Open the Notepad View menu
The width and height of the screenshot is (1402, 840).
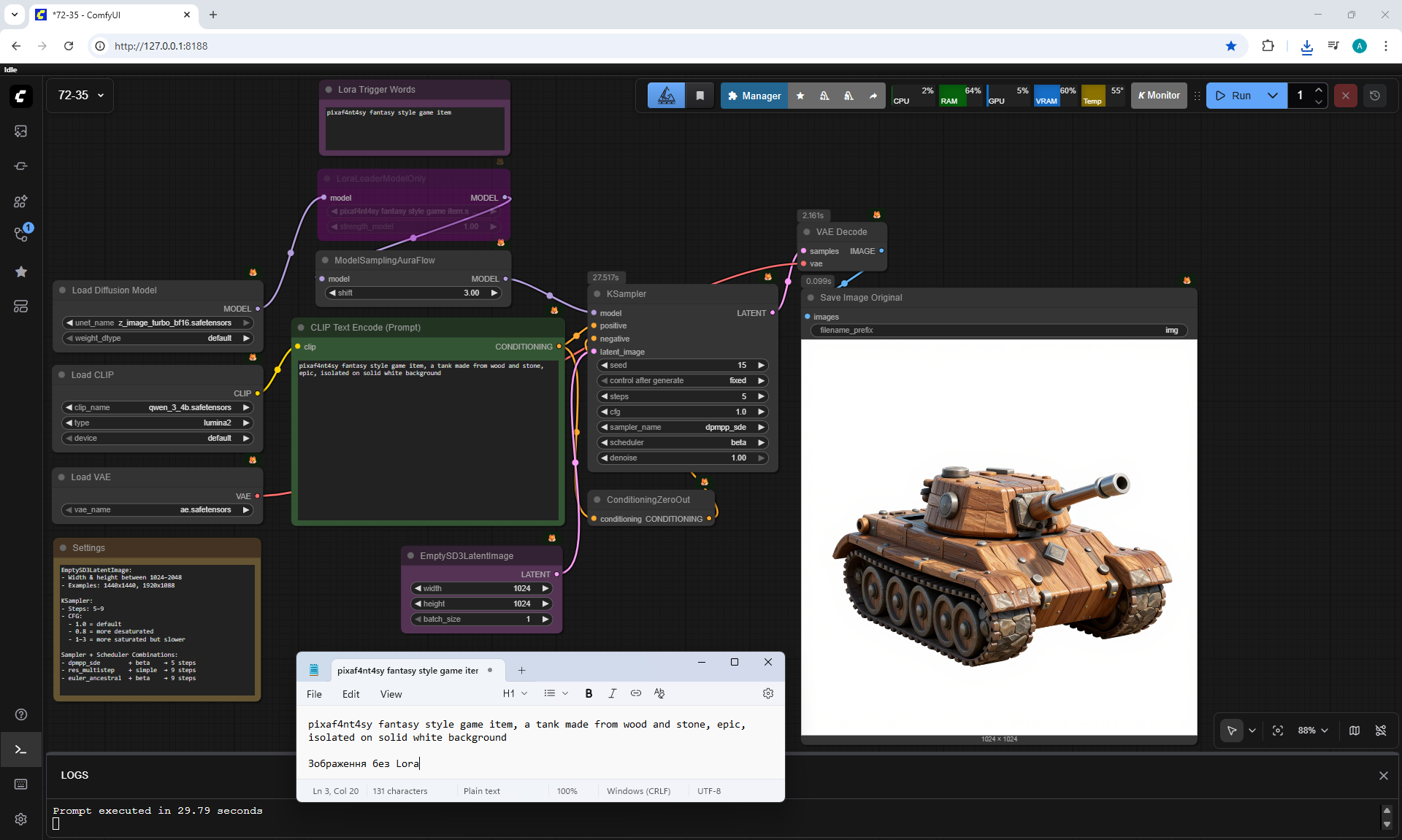[x=391, y=694]
